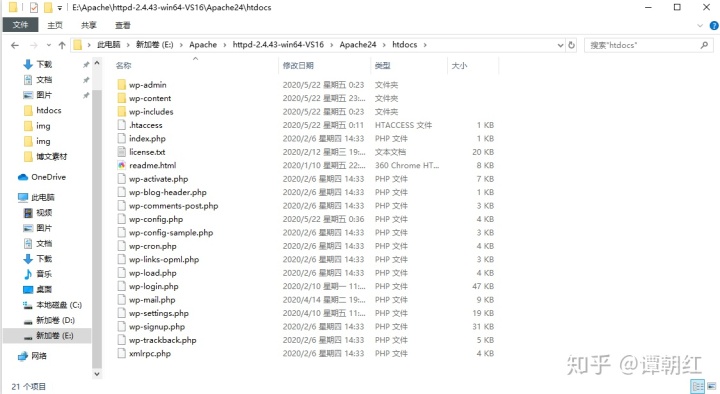Click the search magnifier icon
This screenshot has height=394, width=720.
pyautogui.click(x=704, y=45)
